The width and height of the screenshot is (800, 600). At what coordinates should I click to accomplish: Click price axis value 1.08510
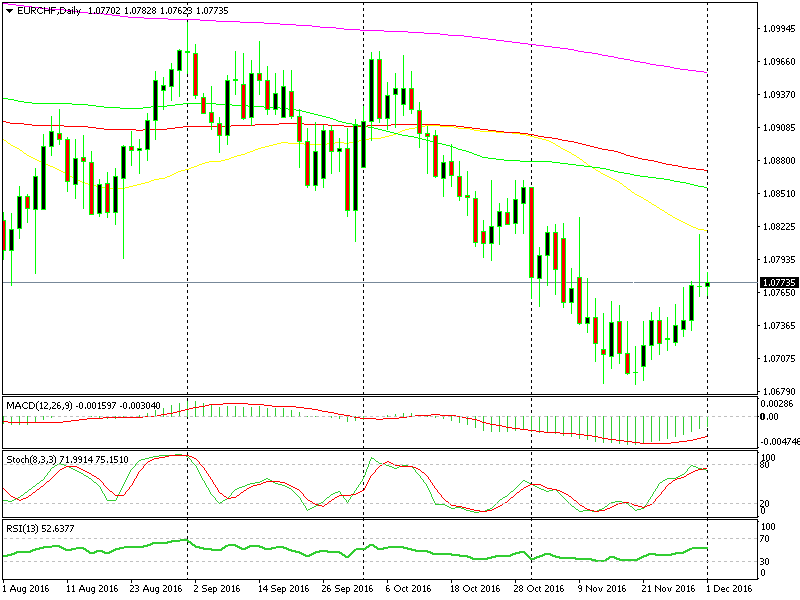point(779,194)
